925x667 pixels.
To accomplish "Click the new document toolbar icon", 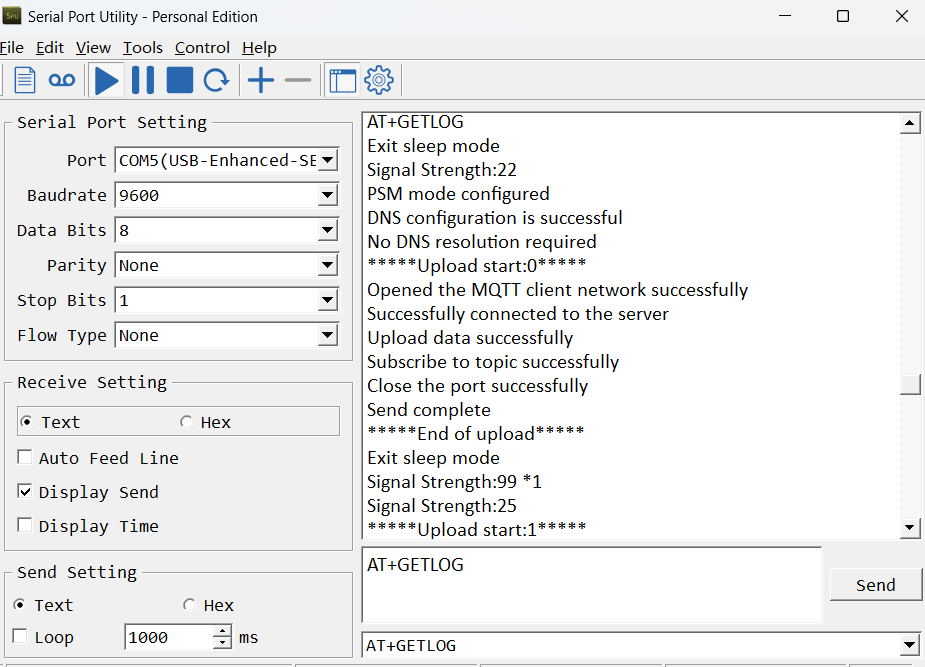I will 24,80.
